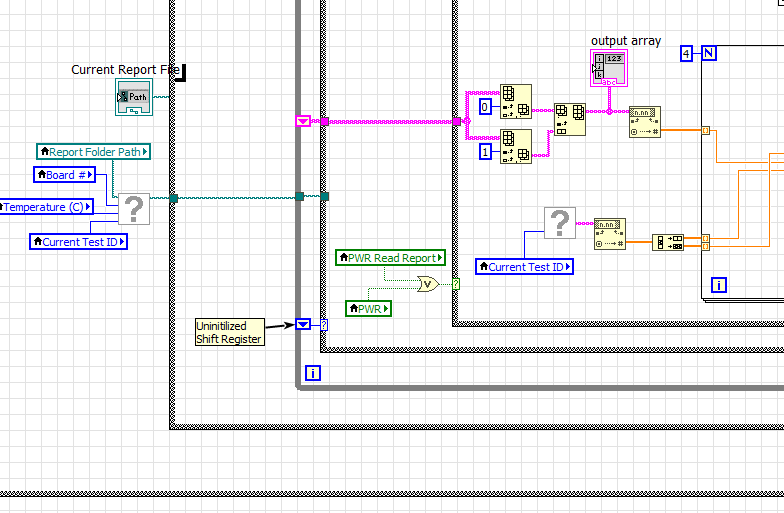
Task: Click the While Loop iteration terminal i
Action: tap(312, 373)
